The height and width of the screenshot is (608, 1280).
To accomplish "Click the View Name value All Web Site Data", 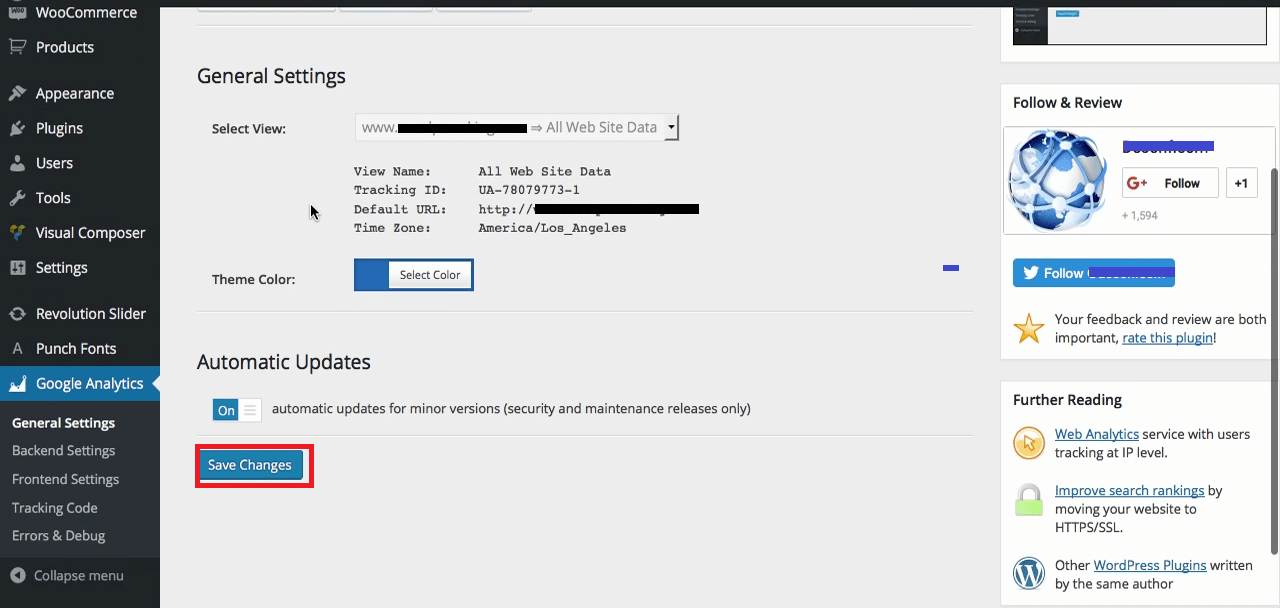I will coord(544,171).
